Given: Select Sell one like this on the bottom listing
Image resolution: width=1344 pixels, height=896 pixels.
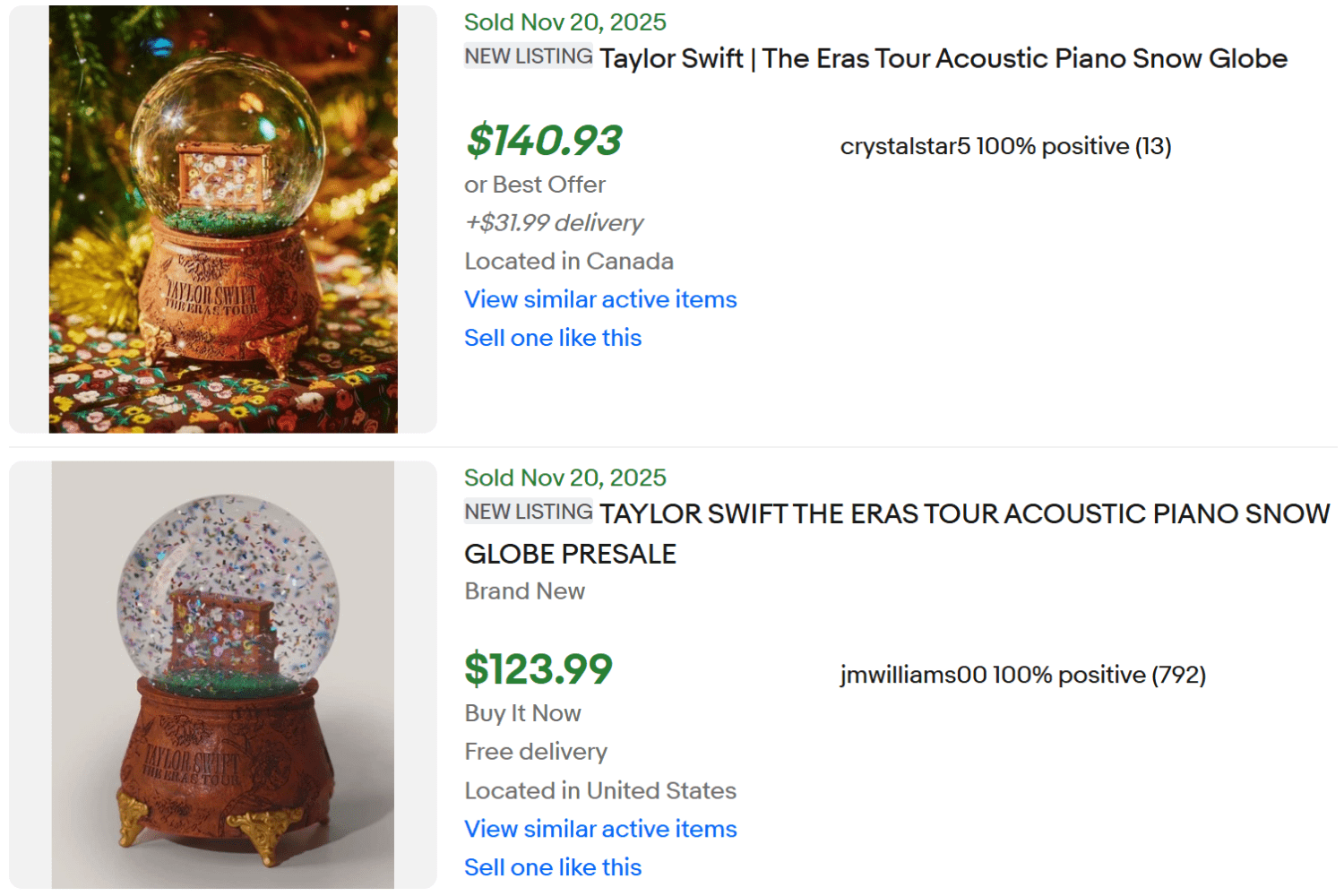Looking at the screenshot, I should pos(552,866).
